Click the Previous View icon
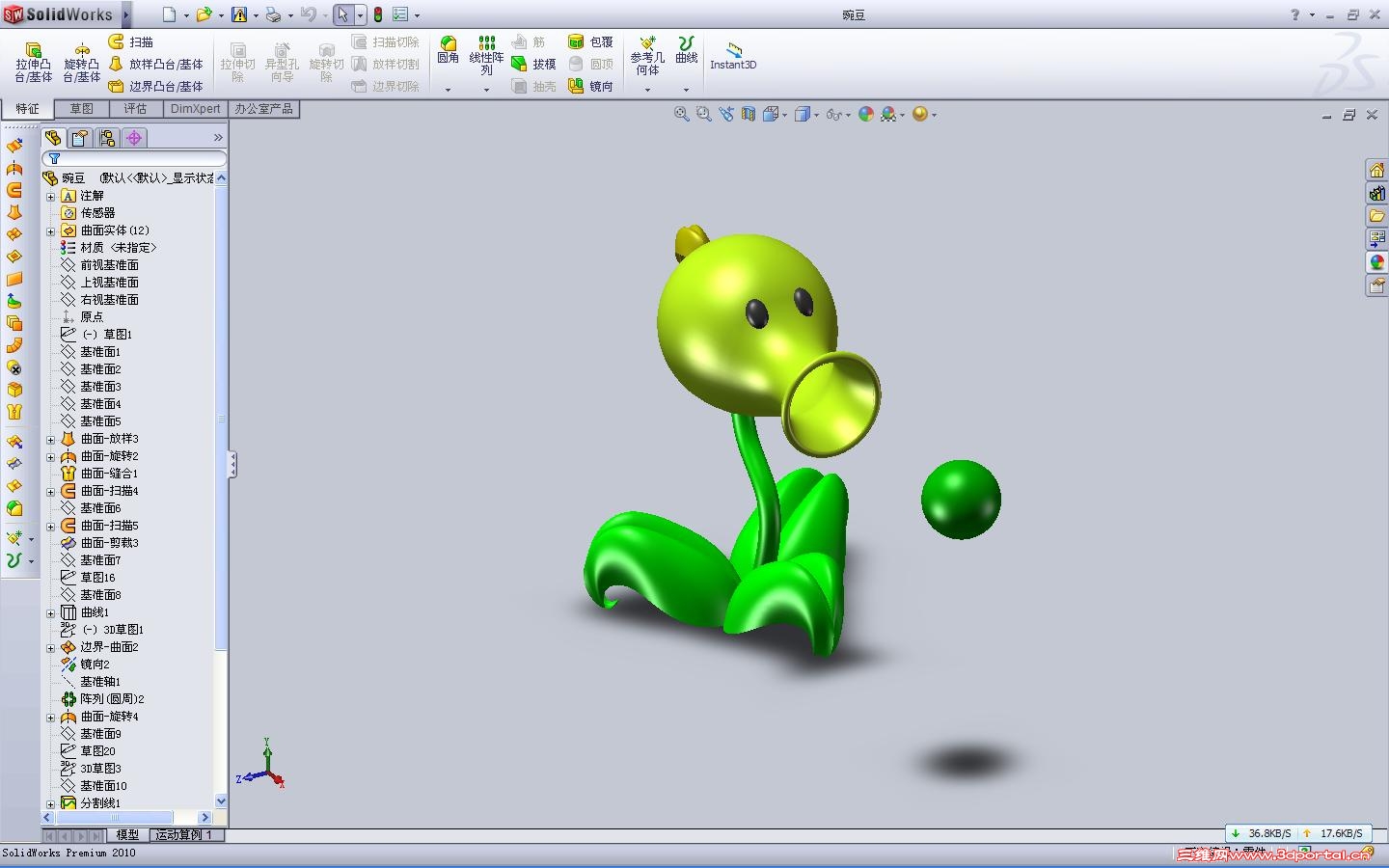Screen dimensions: 1389x868 [726, 114]
